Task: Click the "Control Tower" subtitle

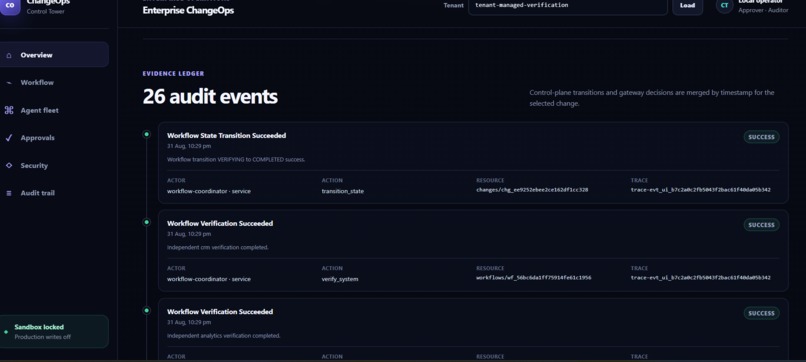Action: (x=46, y=11)
